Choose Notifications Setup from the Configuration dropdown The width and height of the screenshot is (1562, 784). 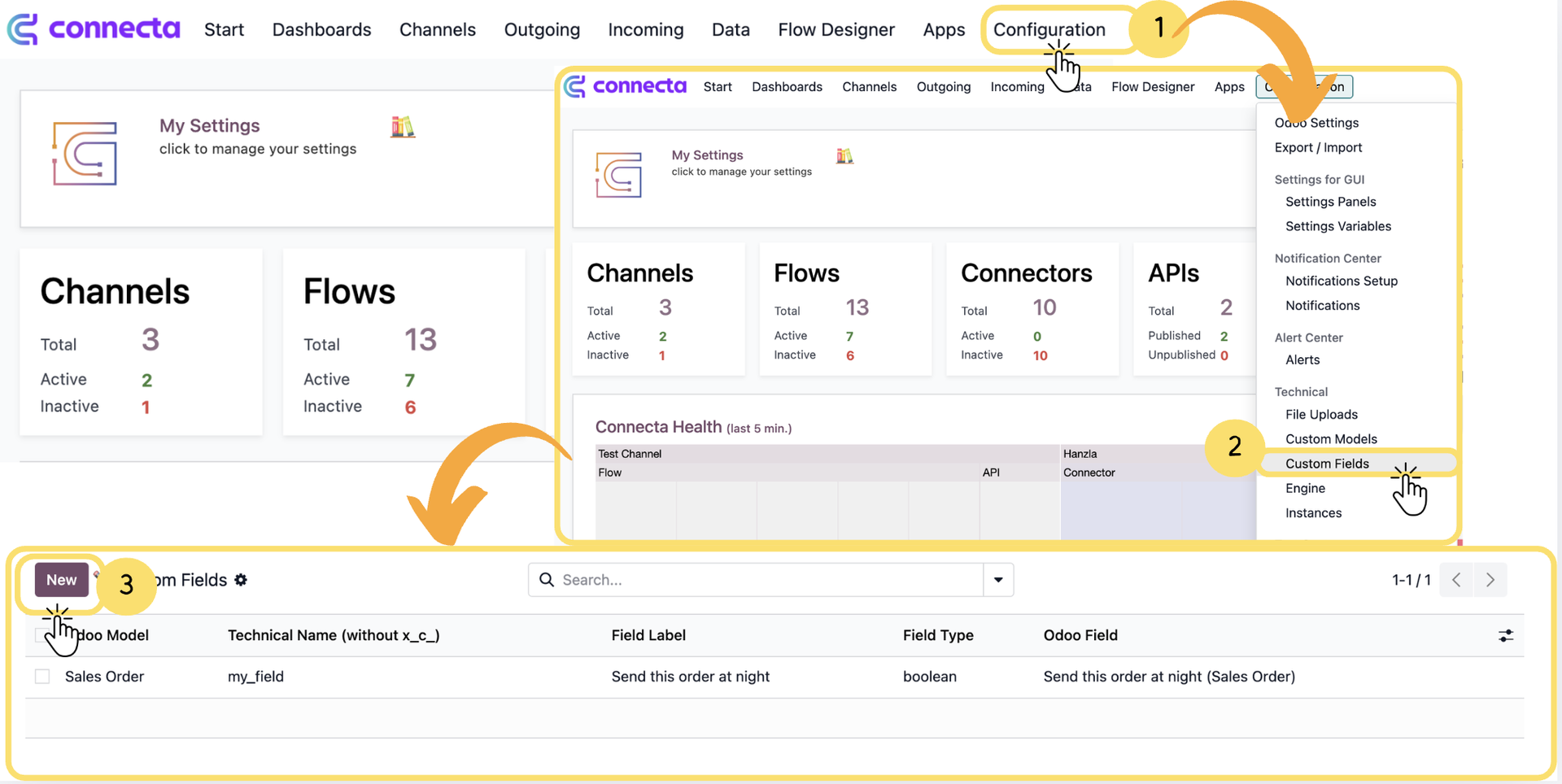(x=1342, y=281)
